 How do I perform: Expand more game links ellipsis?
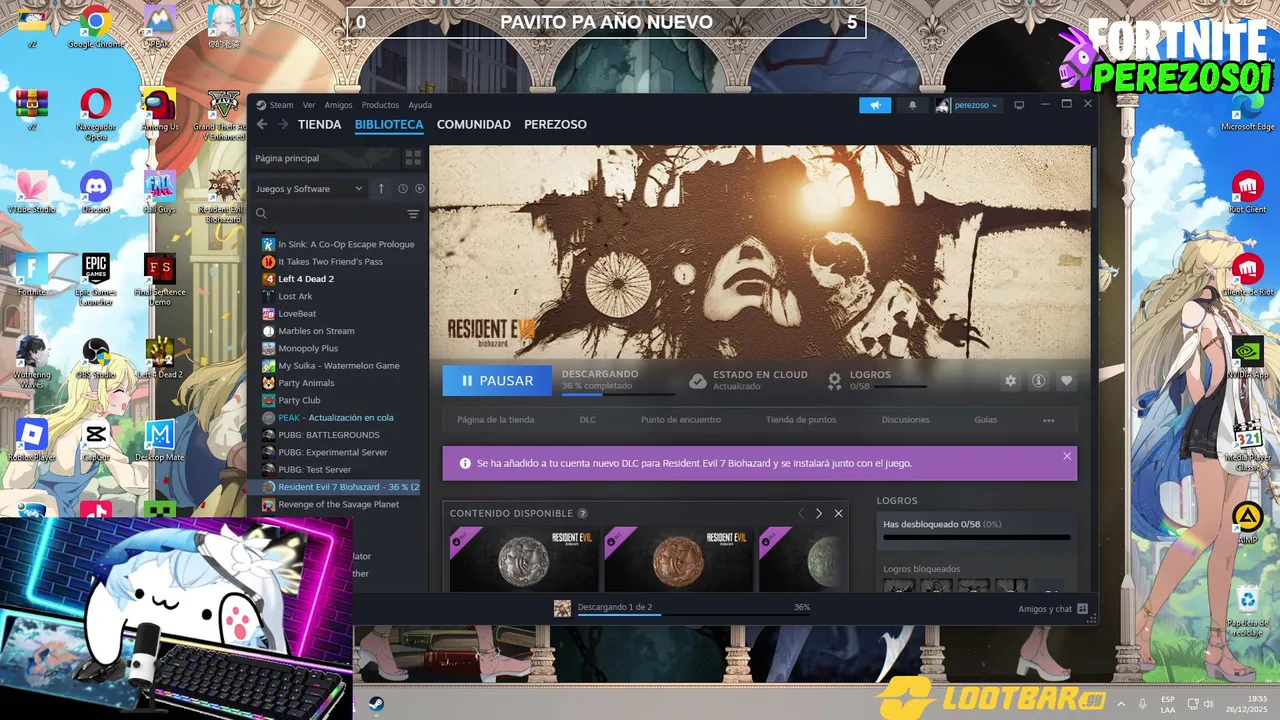click(x=1048, y=420)
